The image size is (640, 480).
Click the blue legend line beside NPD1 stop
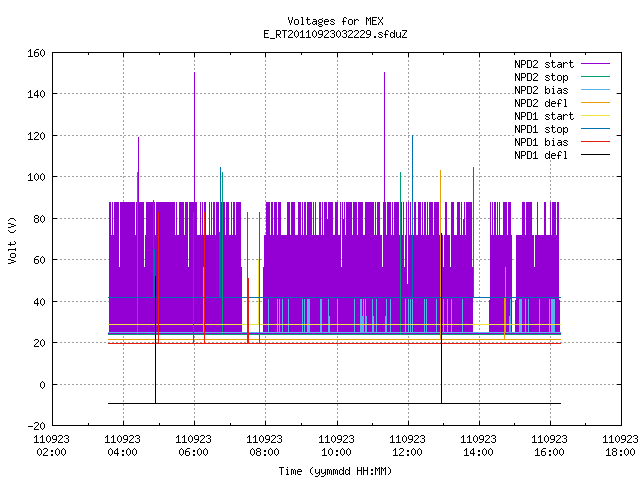click(x=595, y=129)
